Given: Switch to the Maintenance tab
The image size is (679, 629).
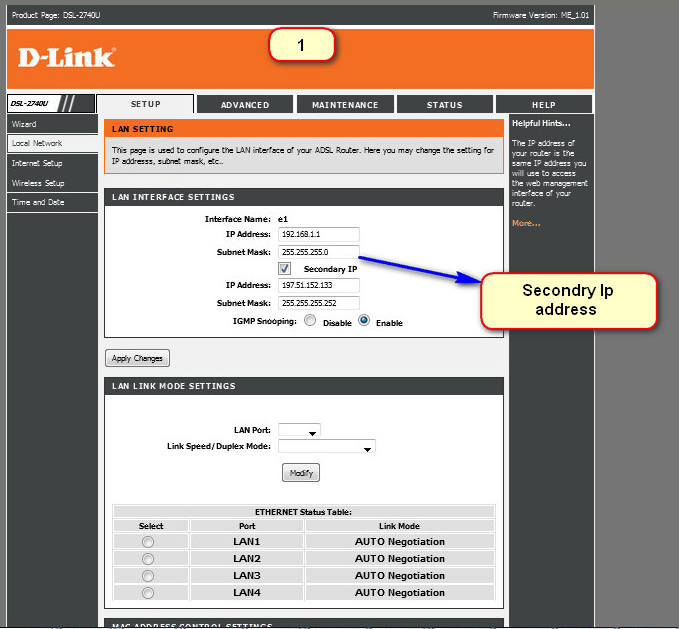Looking at the screenshot, I should [345, 104].
